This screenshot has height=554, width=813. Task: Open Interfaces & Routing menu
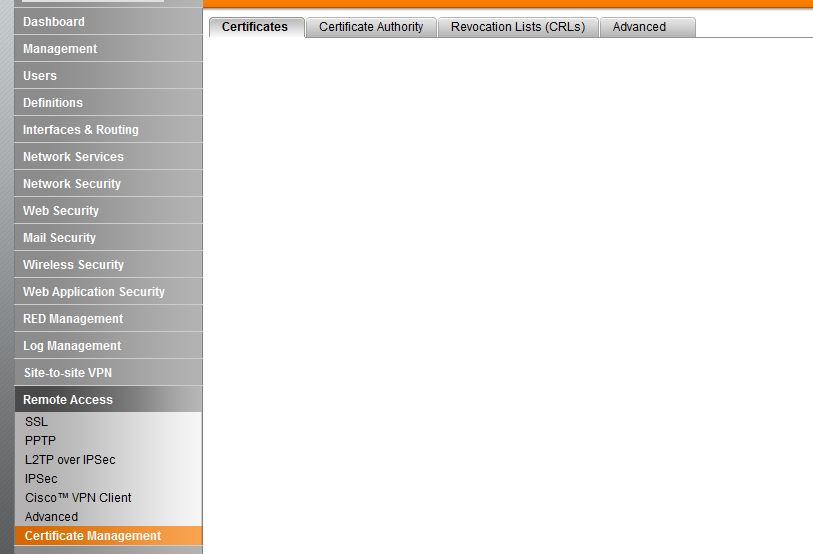pos(81,130)
